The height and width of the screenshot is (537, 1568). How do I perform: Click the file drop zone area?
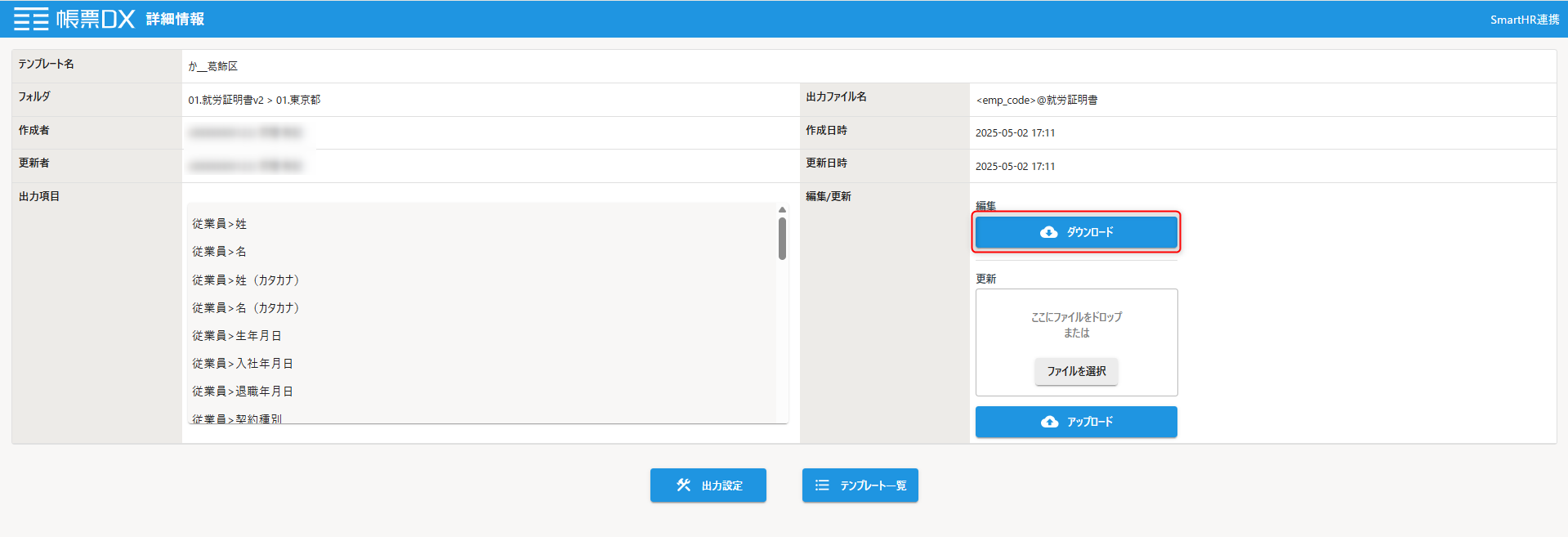coord(1076,324)
